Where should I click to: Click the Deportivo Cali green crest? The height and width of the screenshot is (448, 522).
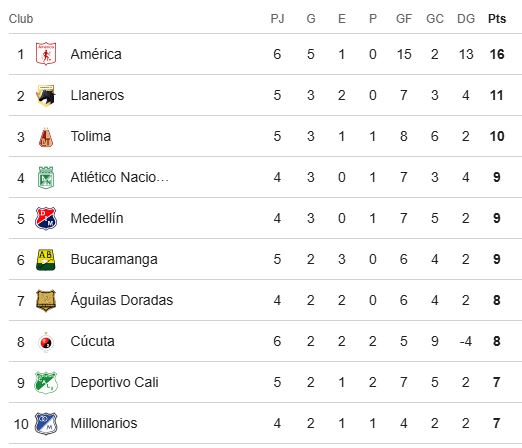pyautogui.click(x=46, y=382)
